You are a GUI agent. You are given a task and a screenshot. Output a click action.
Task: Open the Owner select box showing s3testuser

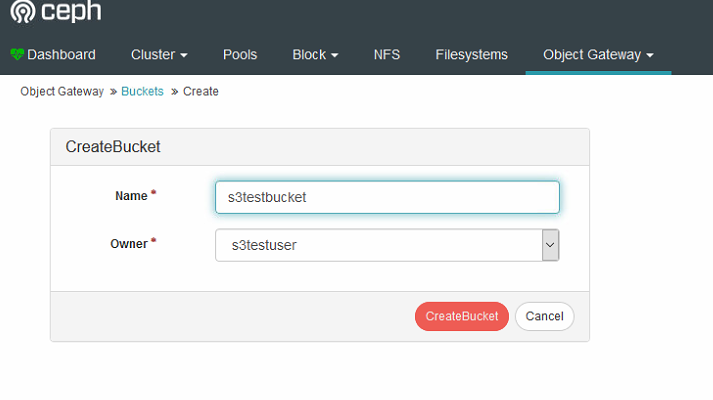click(x=387, y=245)
